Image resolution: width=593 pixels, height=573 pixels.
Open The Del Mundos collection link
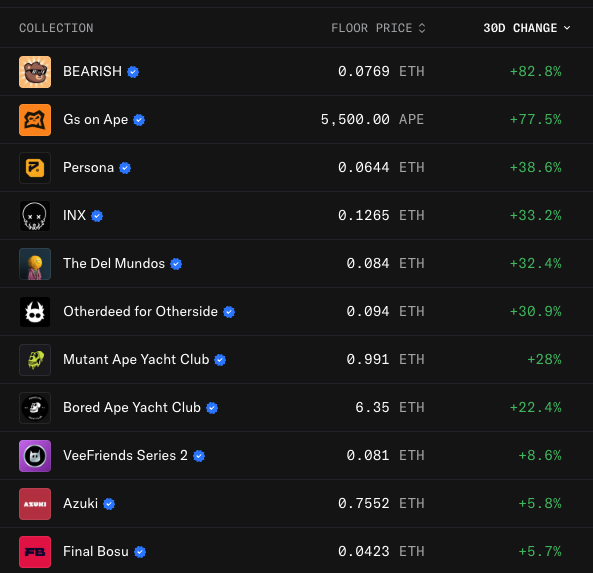tap(114, 264)
